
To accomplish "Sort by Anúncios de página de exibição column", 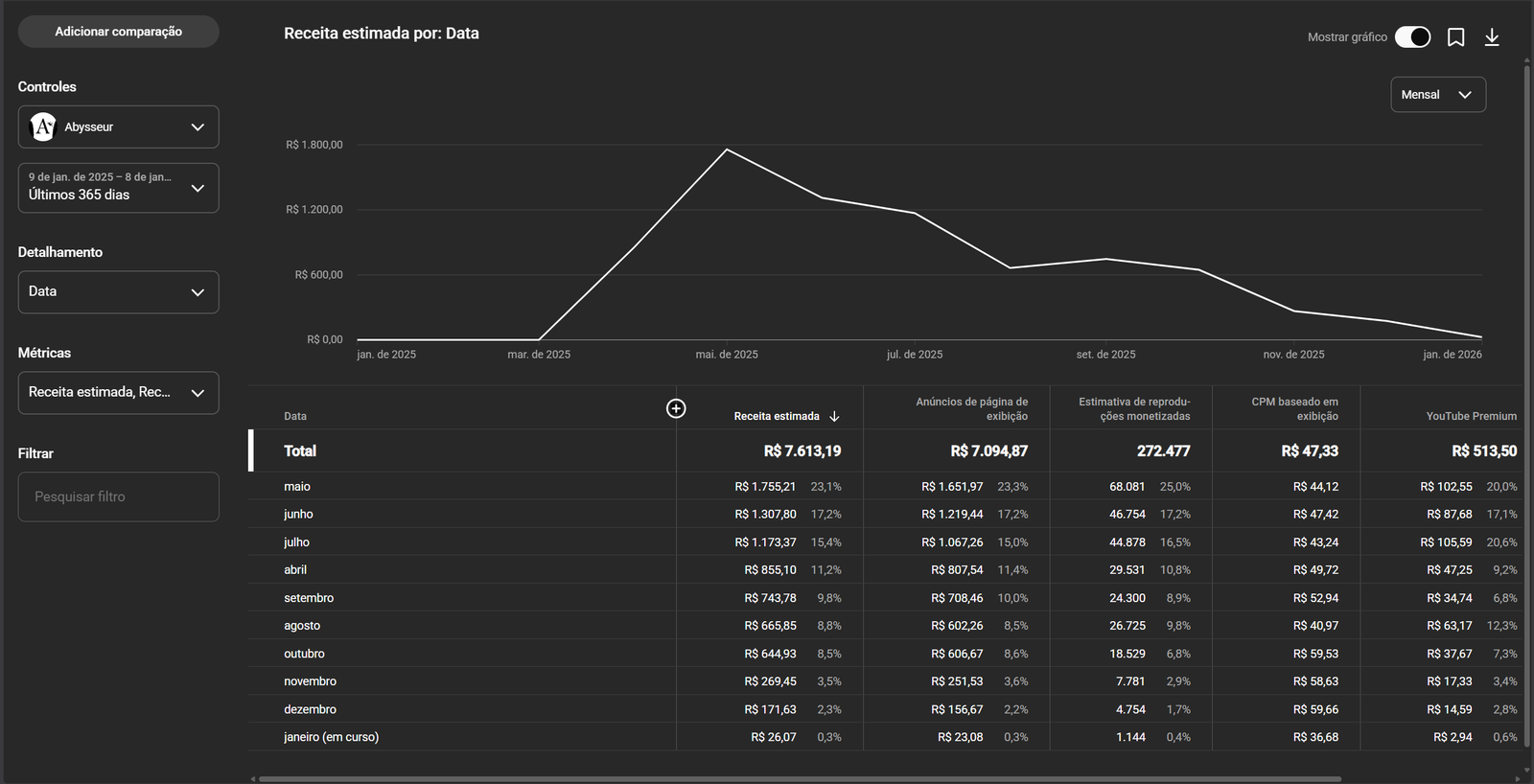I will tap(970, 409).
